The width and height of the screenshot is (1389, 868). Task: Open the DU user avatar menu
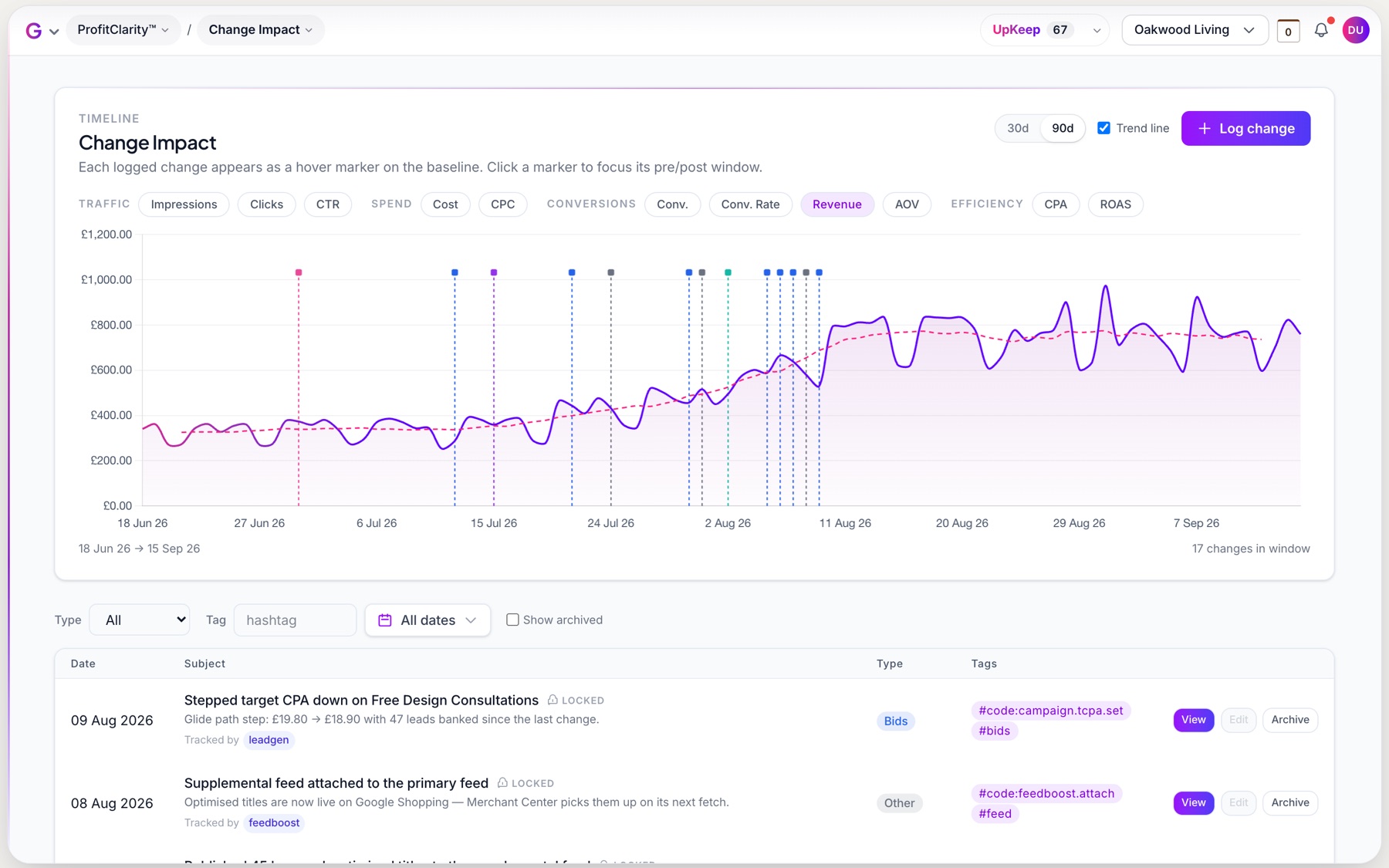(x=1356, y=30)
